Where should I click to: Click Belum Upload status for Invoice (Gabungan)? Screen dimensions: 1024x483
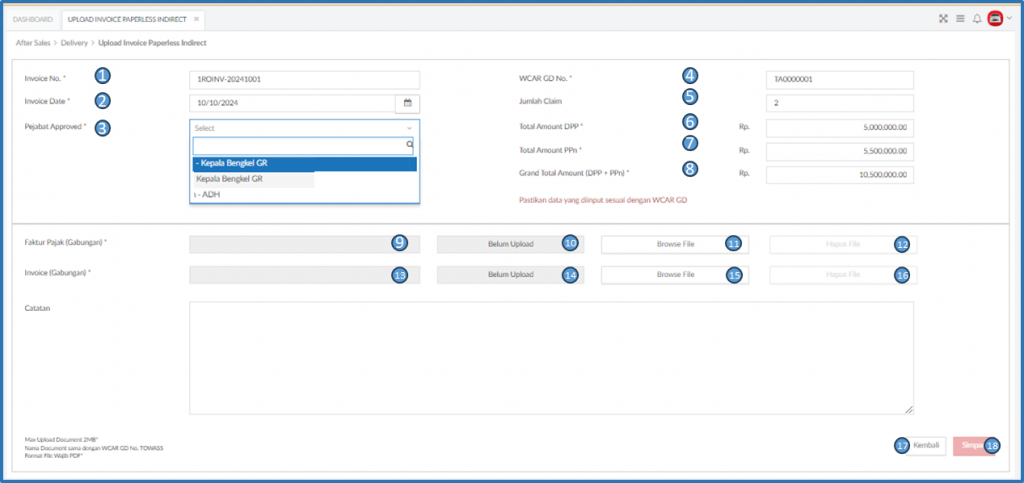pyautogui.click(x=510, y=275)
